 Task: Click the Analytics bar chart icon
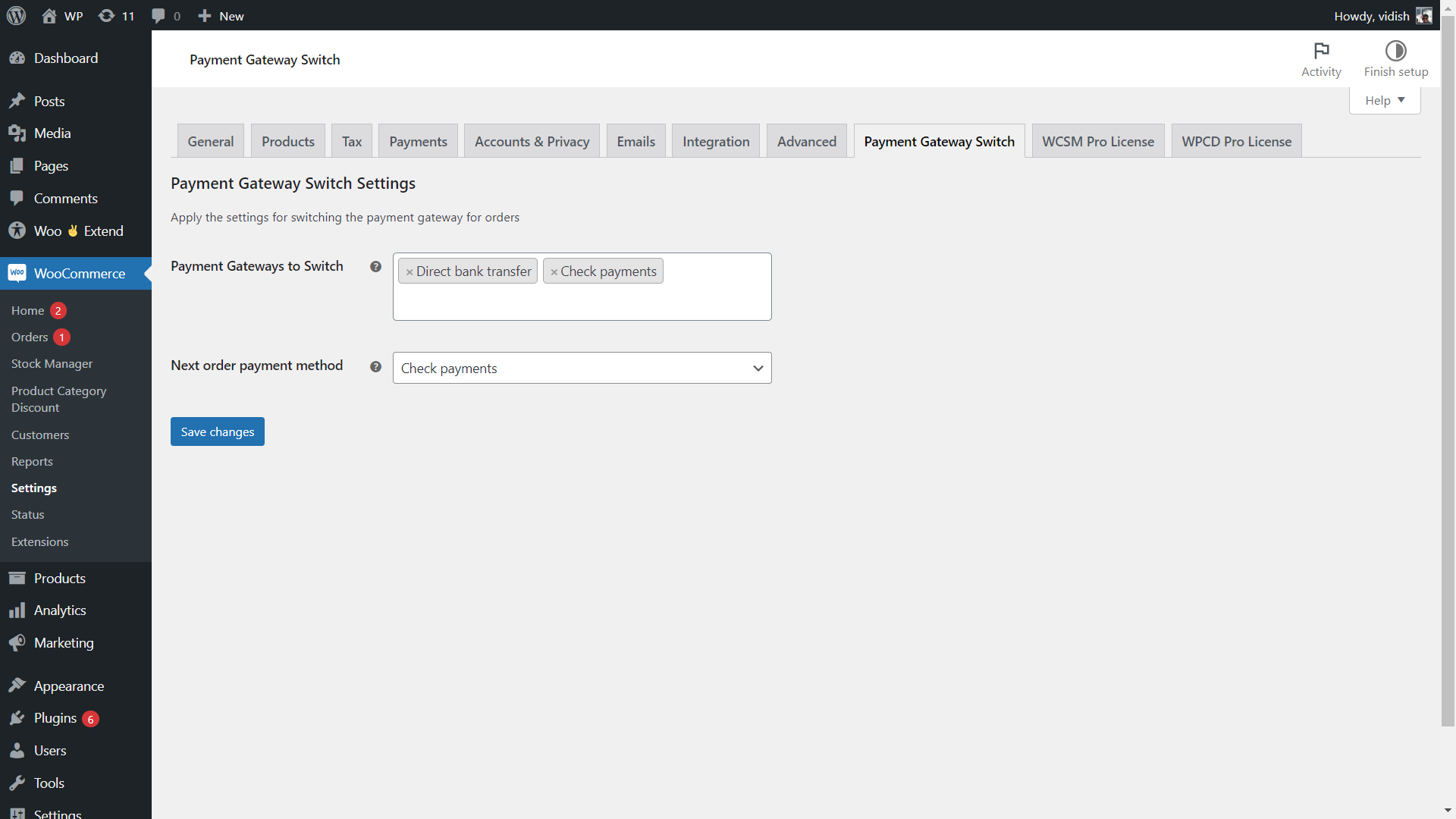click(x=17, y=610)
